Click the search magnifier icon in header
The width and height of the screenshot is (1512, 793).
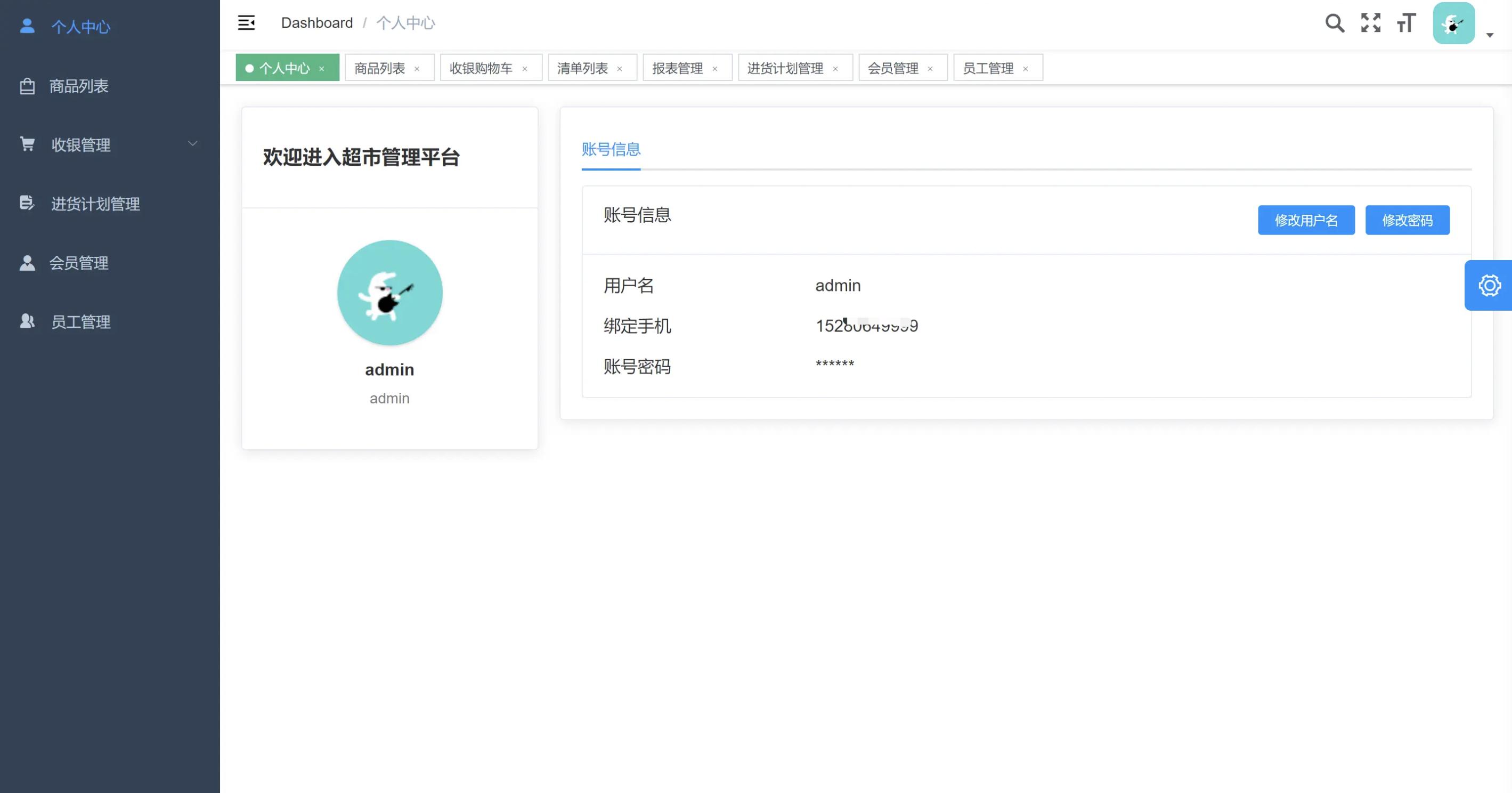tap(1335, 23)
